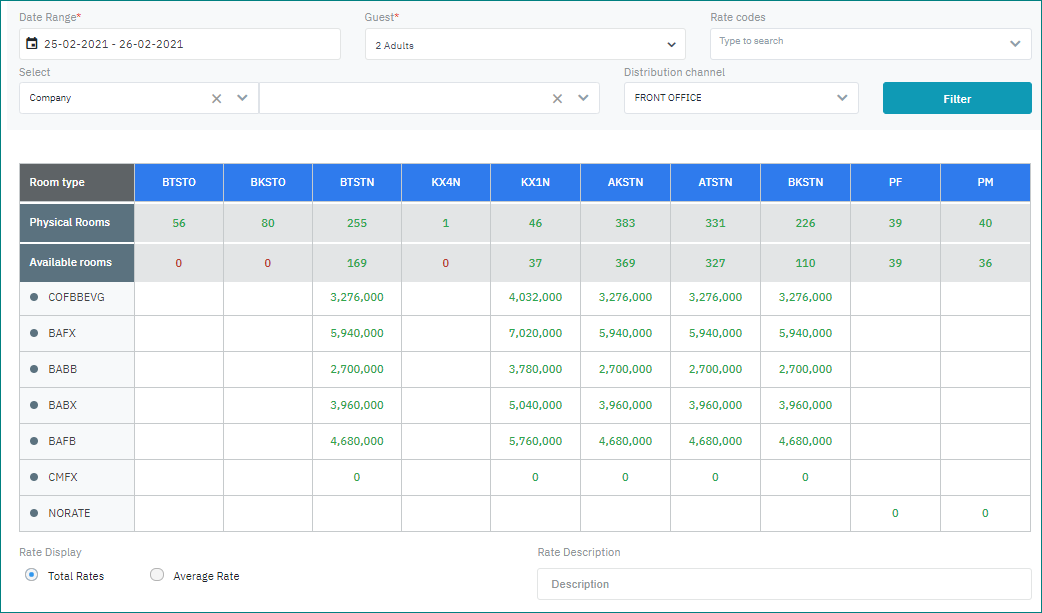
Task: Click the calendar icon in Date Range
Action: tap(32, 44)
